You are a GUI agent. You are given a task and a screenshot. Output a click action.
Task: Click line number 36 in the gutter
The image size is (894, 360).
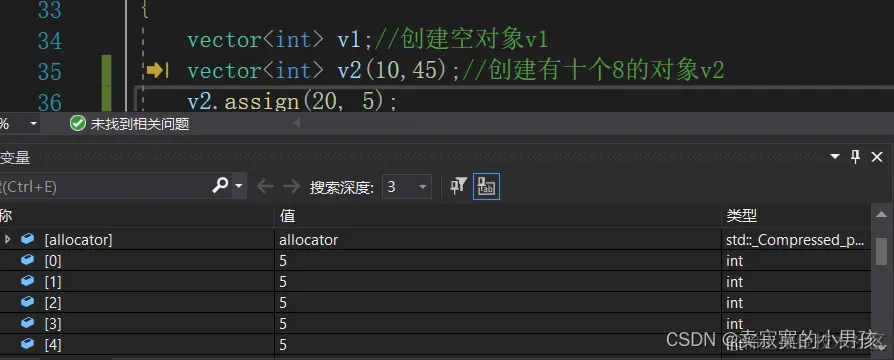(50, 103)
